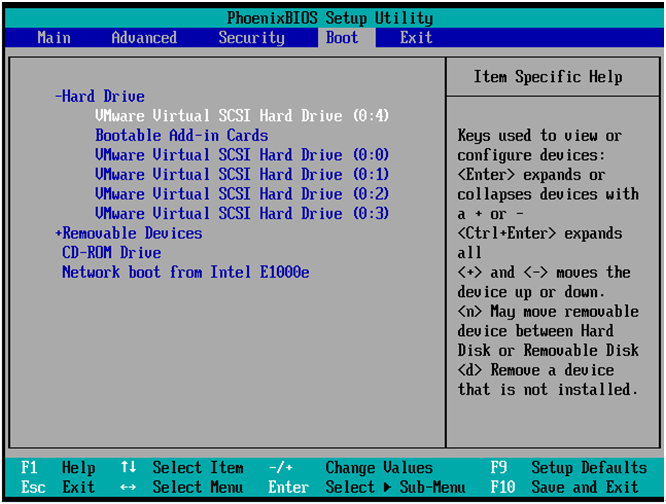Viewport: 666px width, 504px height.
Task: Open the Main menu tab
Action: 54,38
